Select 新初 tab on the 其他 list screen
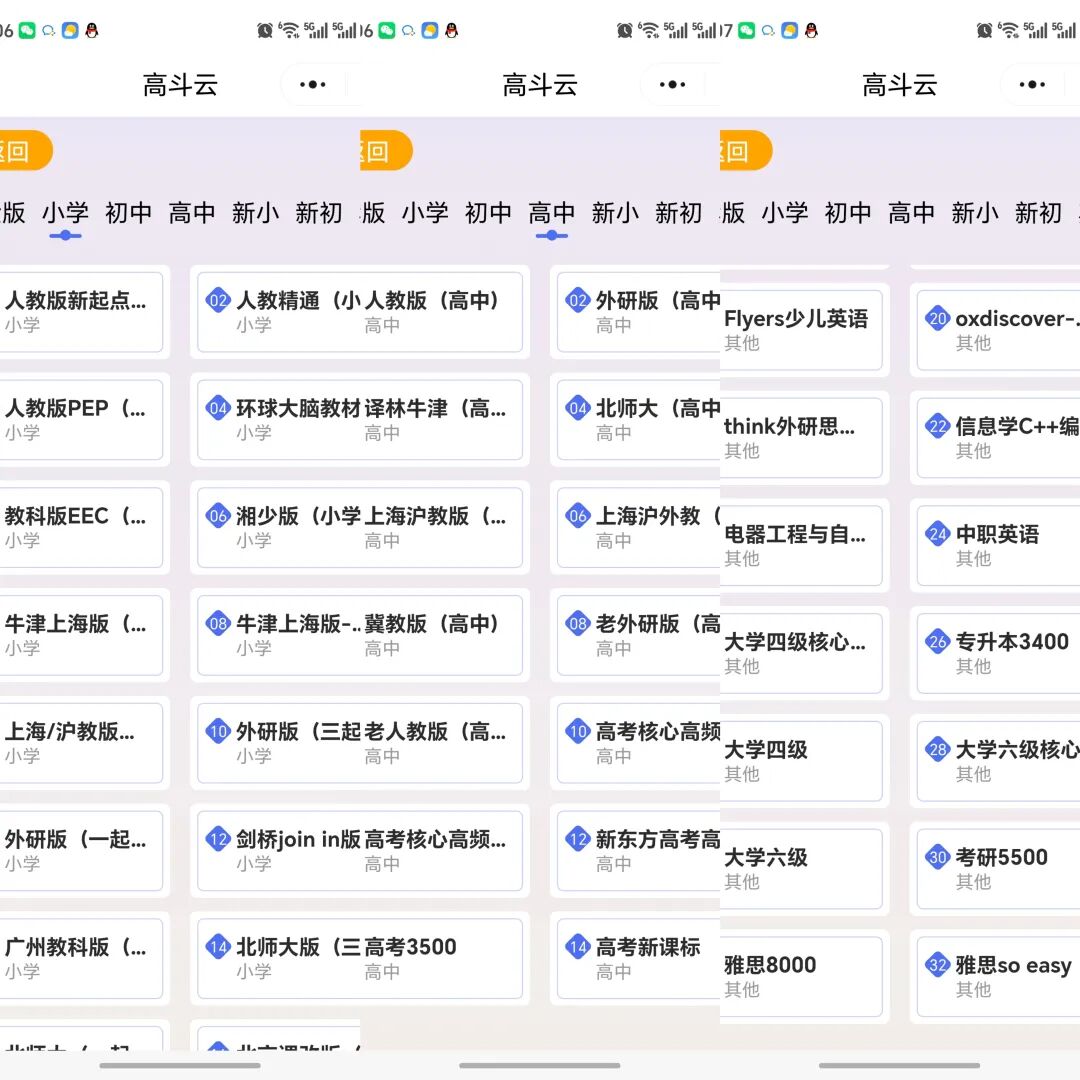Viewport: 1080px width, 1080px height. [1038, 213]
